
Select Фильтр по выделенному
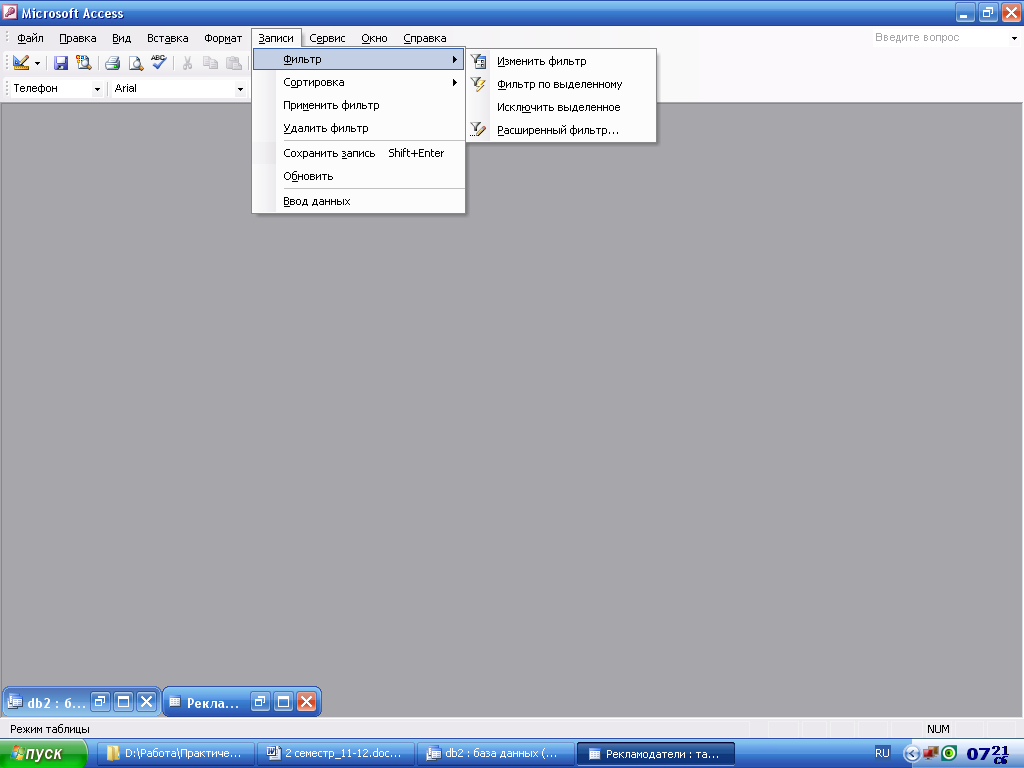point(561,84)
